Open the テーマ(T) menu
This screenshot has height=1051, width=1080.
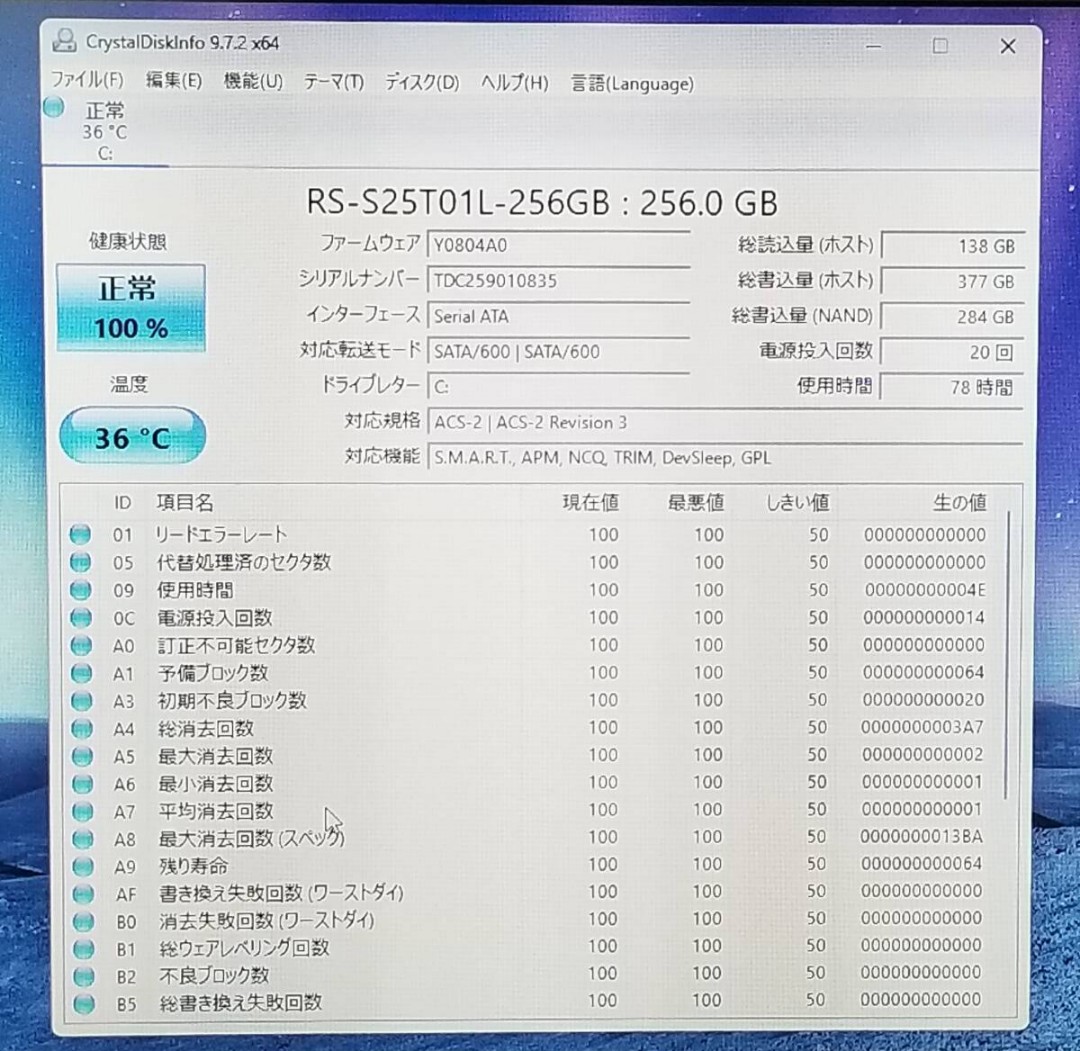click(x=333, y=83)
